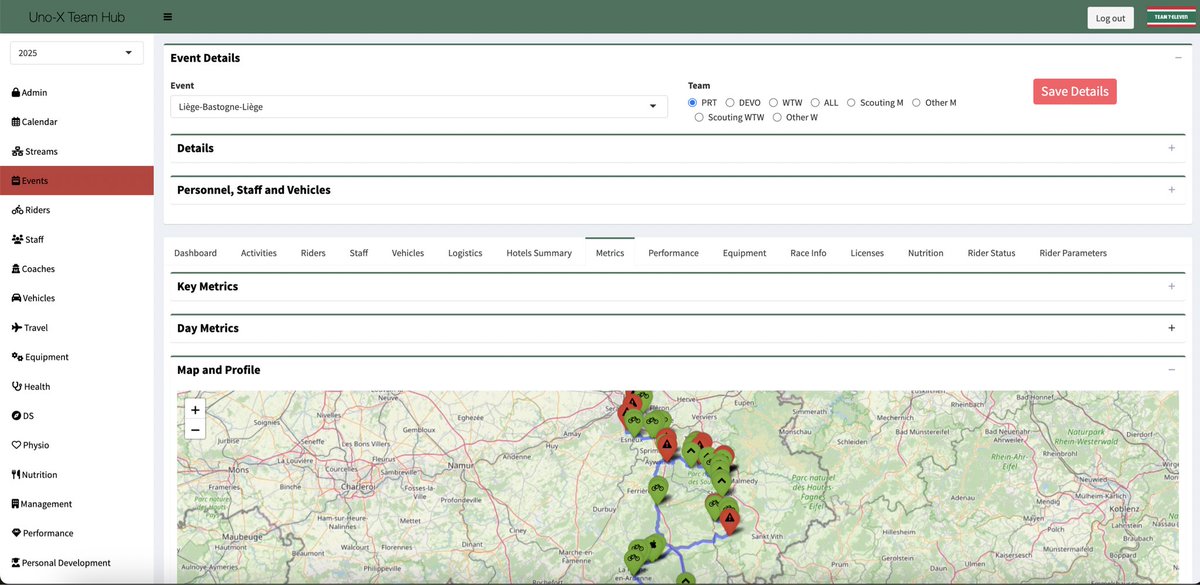Open the Performance tab
Viewport: 1200px width, 585px height.
coord(673,253)
